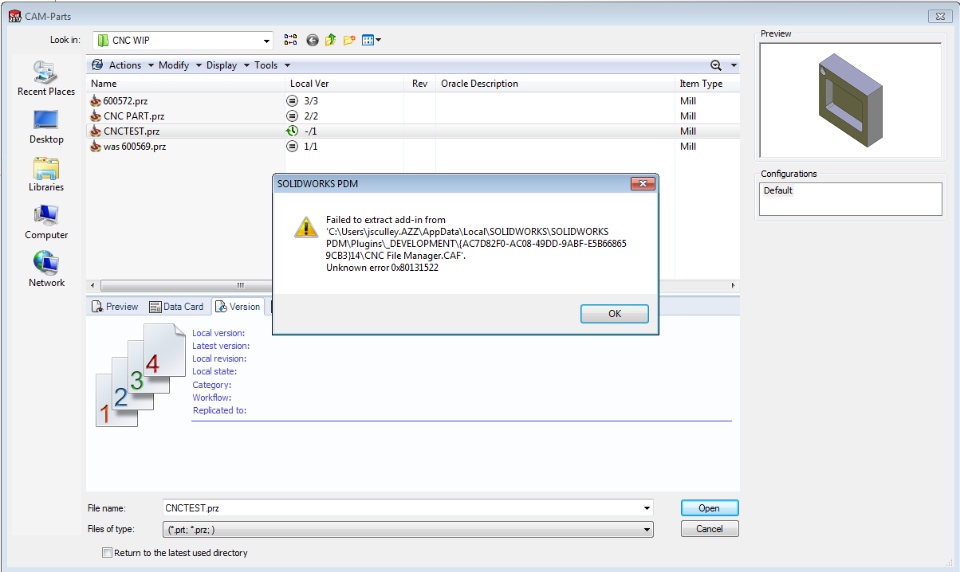Image resolution: width=960 pixels, height=572 pixels.
Task: Click the CNC WIP folder icon
Action: coord(103,40)
